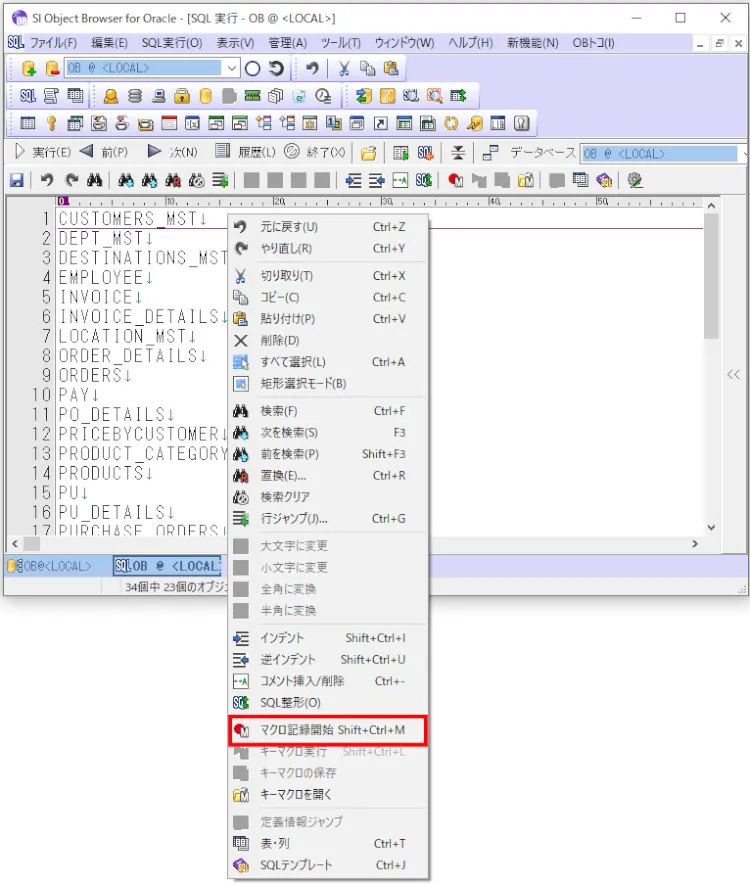Click the blue floppy save icon
The width and height of the screenshot is (750, 883).
pos(17,181)
